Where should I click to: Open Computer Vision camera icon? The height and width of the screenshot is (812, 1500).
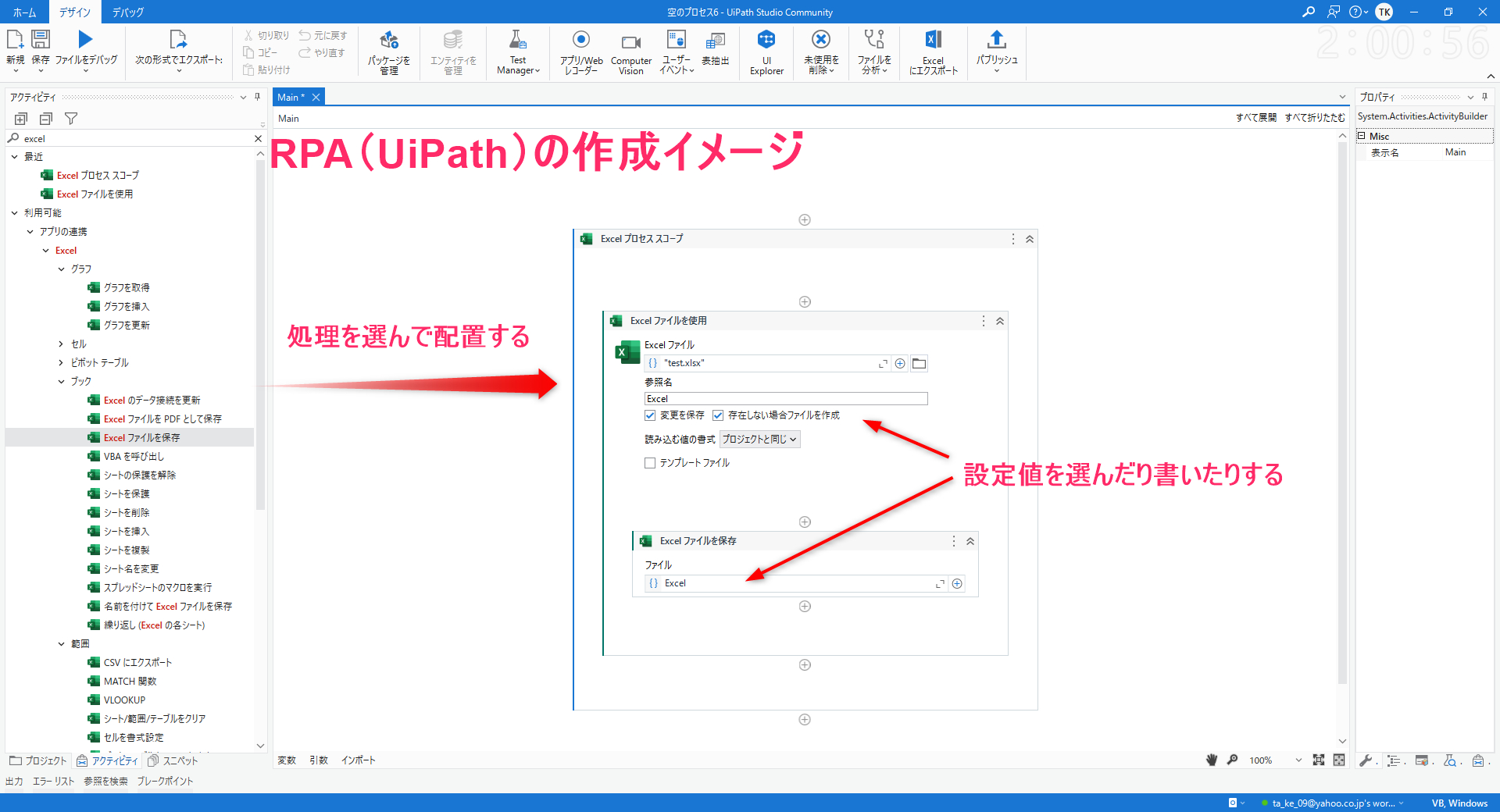coord(631,41)
